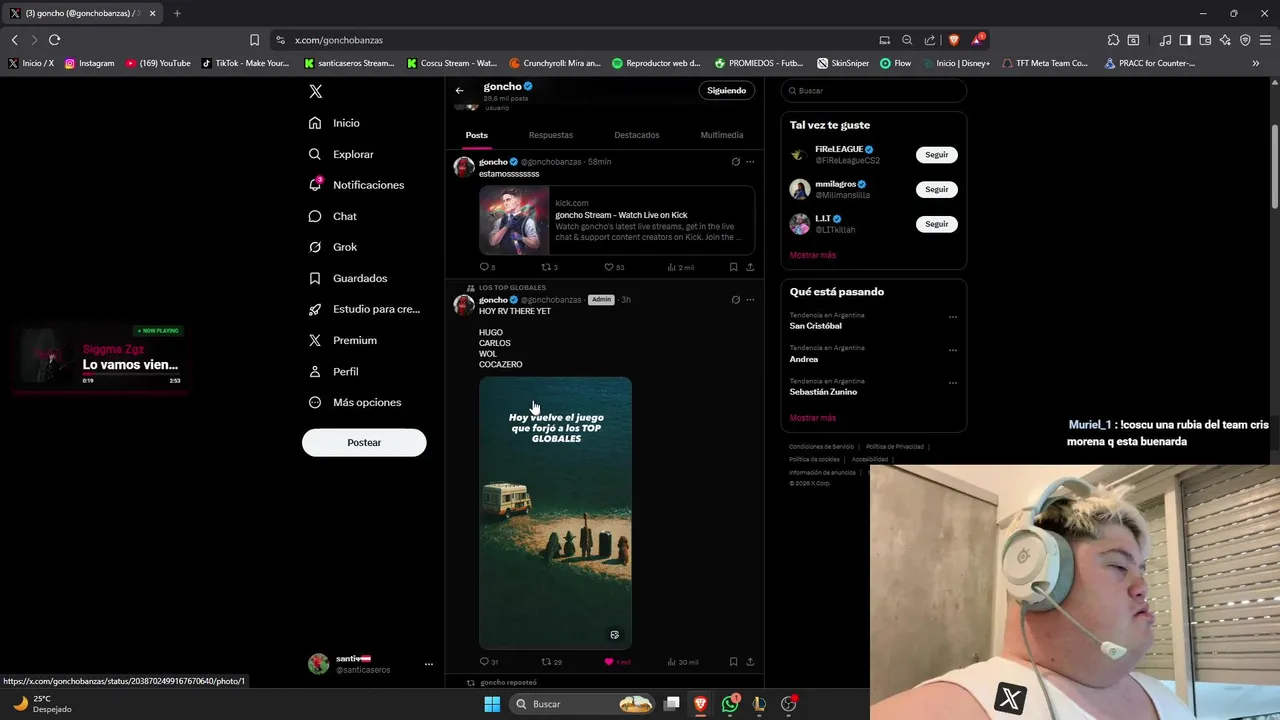The image size is (1280, 720).
Task: Repost the estamossssssss post
Action: click(x=549, y=267)
